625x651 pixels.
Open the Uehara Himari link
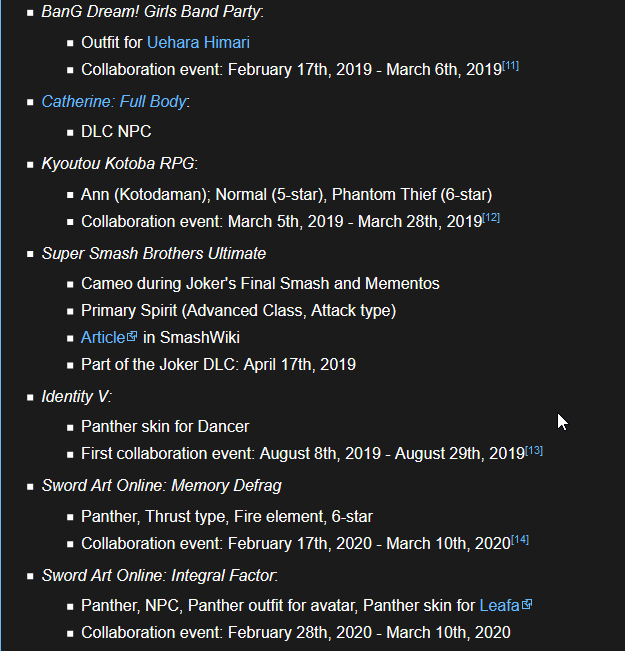[x=198, y=43]
